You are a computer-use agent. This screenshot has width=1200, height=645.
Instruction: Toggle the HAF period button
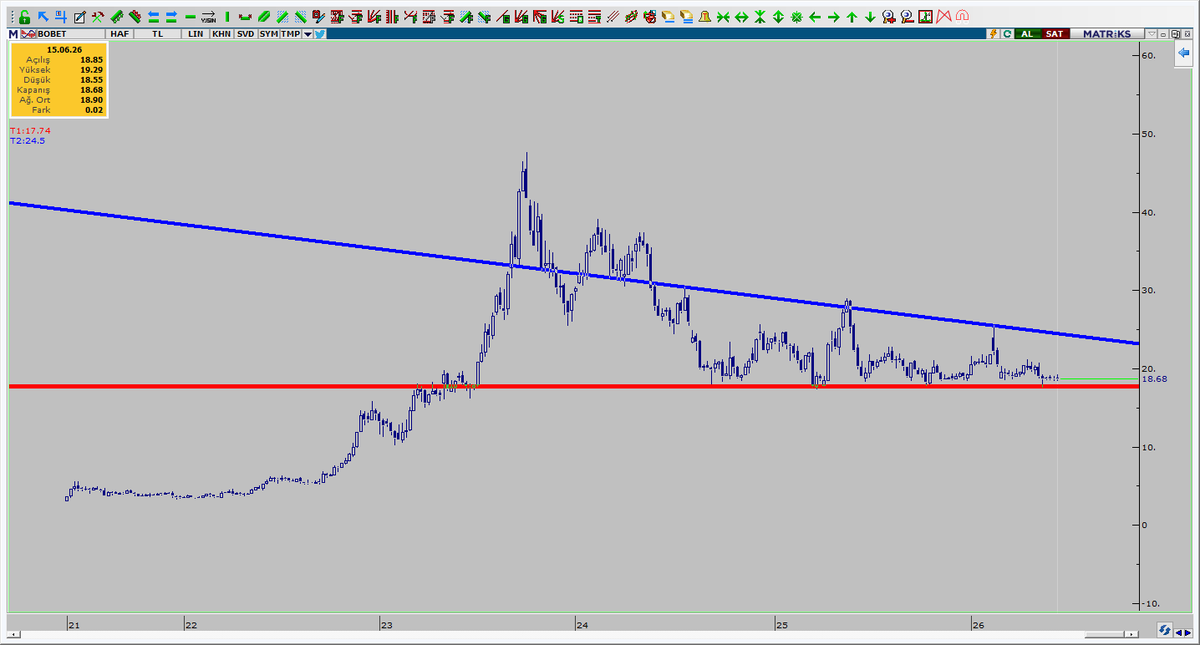coord(119,34)
